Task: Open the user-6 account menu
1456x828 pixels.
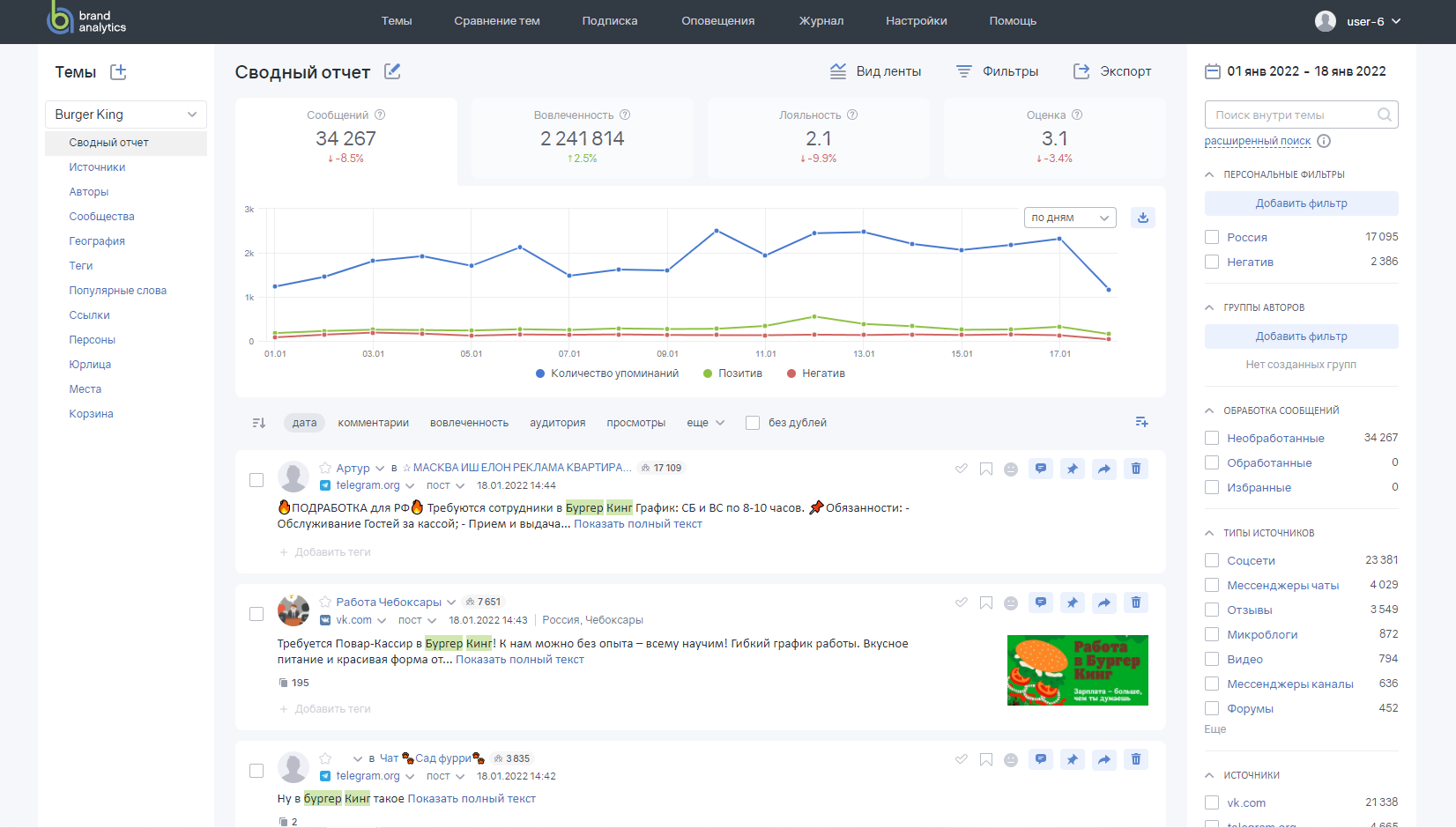Action: pos(1358,21)
